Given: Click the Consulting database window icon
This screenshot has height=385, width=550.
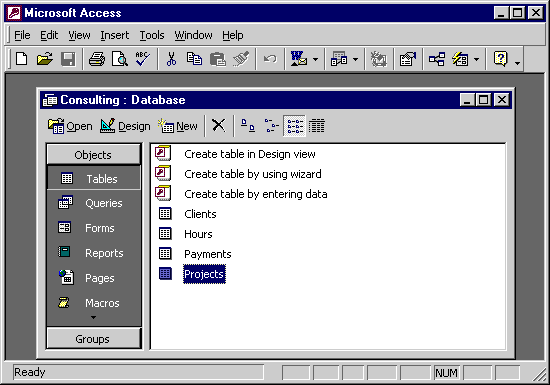Looking at the screenshot, I should click(x=50, y=100).
